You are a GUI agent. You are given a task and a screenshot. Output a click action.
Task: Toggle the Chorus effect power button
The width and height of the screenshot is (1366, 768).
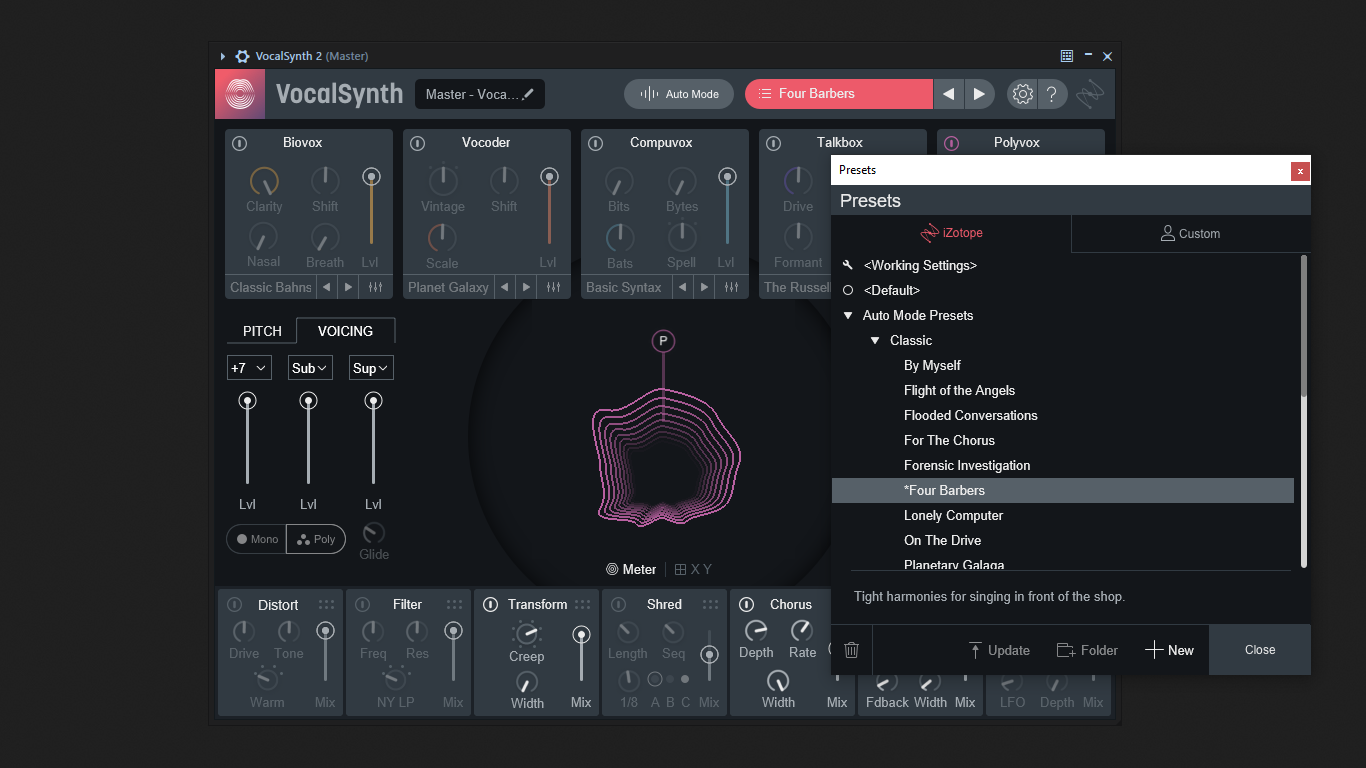[x=746, y=605]
